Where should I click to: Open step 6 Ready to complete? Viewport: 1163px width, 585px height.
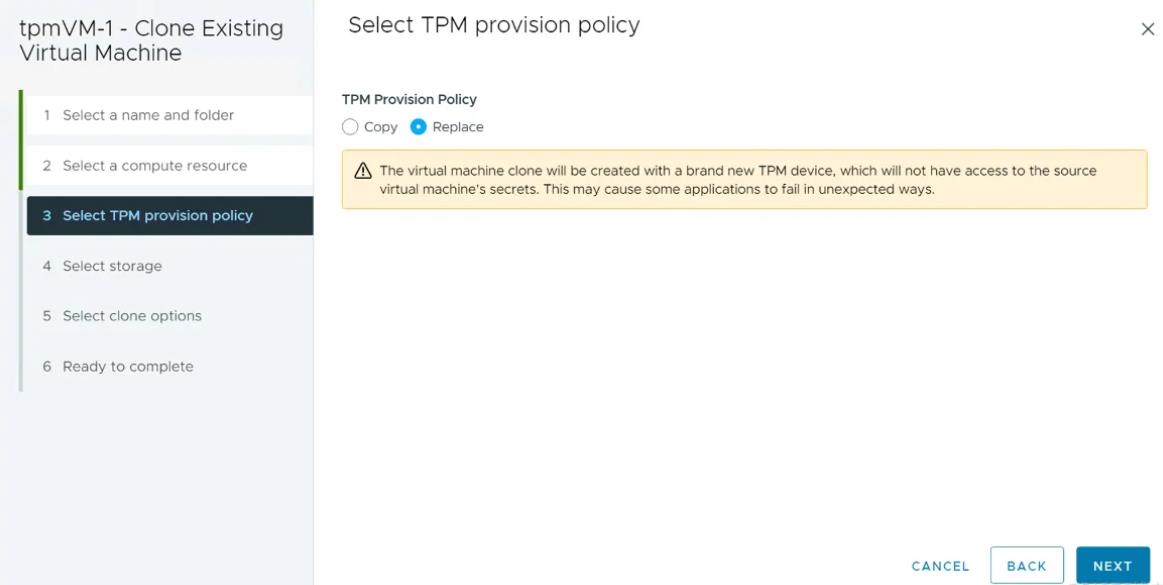coord(170,366)
